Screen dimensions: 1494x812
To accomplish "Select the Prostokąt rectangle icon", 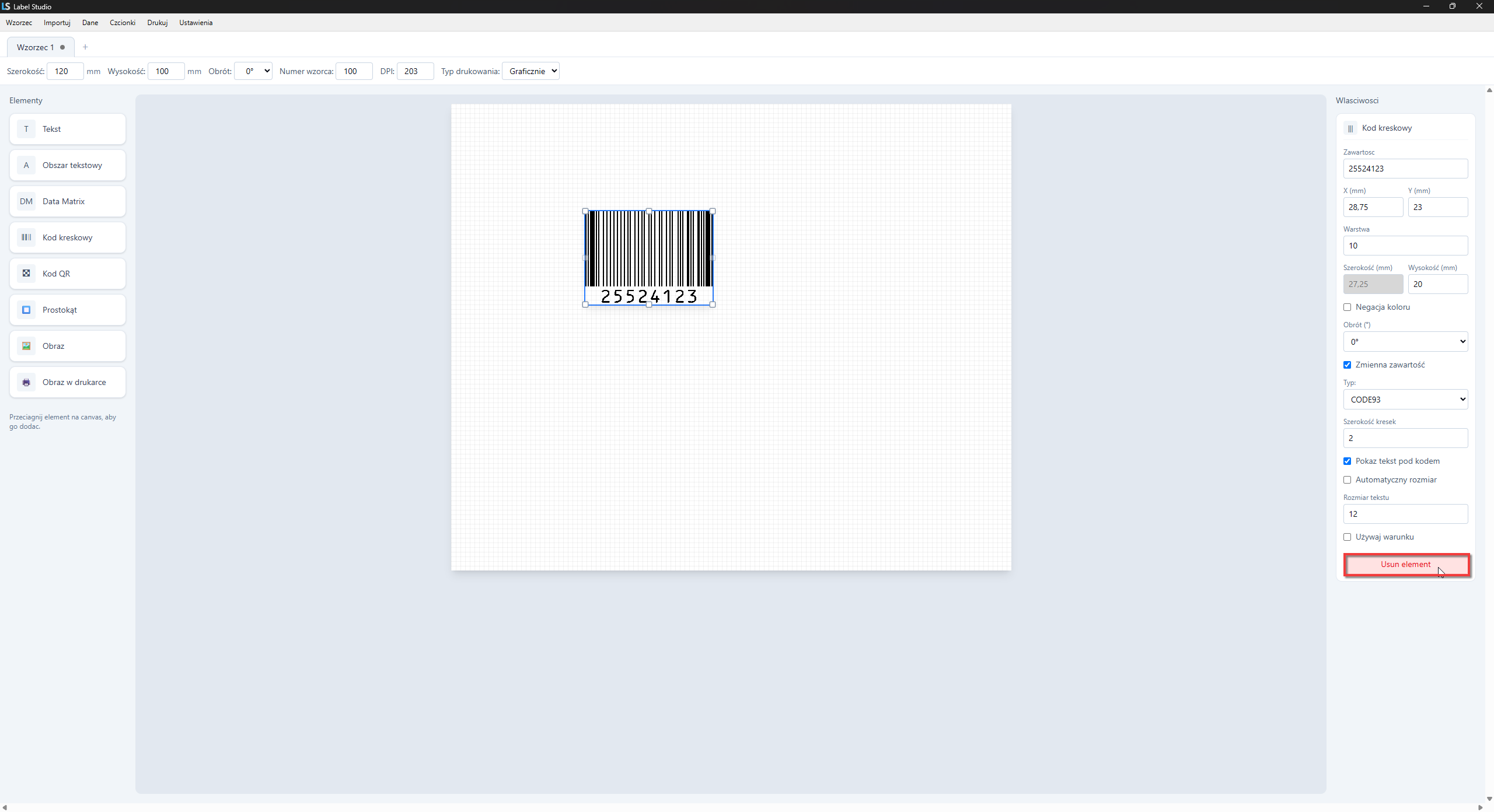I will point(26,310).
